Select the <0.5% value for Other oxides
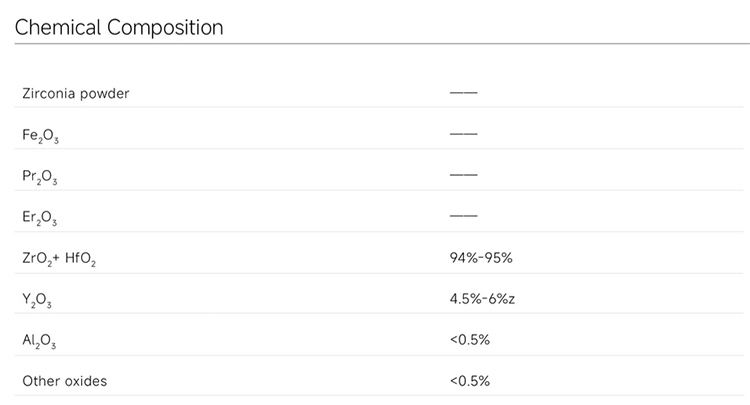This screenshot has width=750, height=405. pyautogui.click(x=470, y=381)
